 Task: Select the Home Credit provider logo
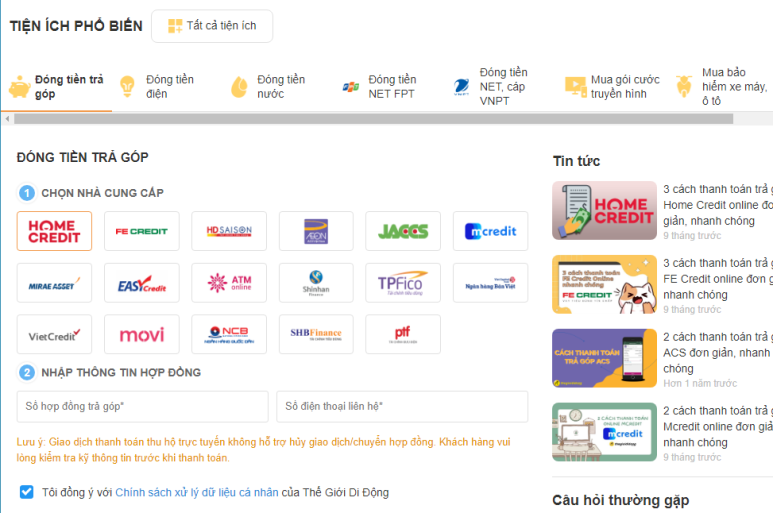tap(54, 231)
